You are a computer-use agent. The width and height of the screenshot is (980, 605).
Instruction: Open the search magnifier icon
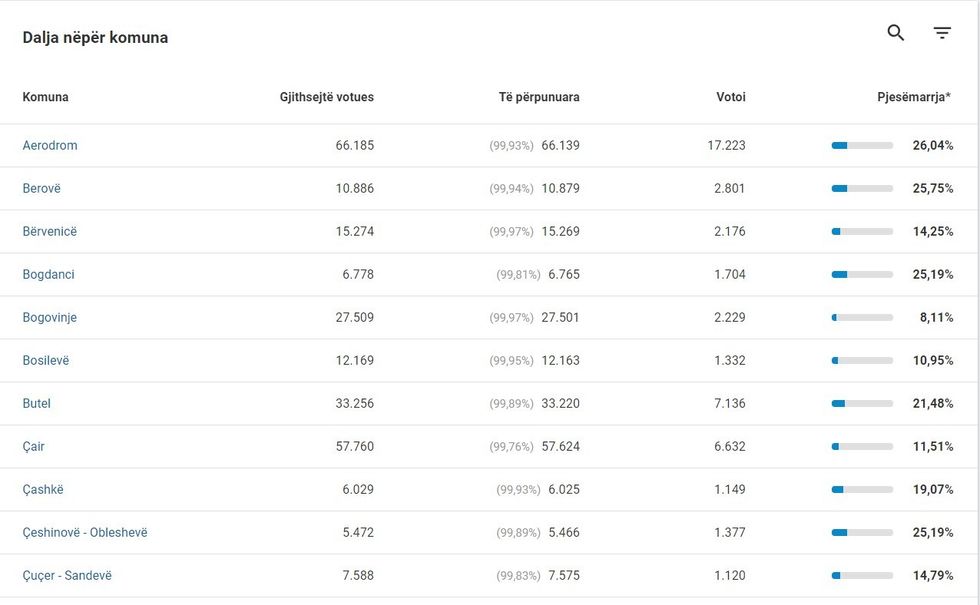point(896,33)
